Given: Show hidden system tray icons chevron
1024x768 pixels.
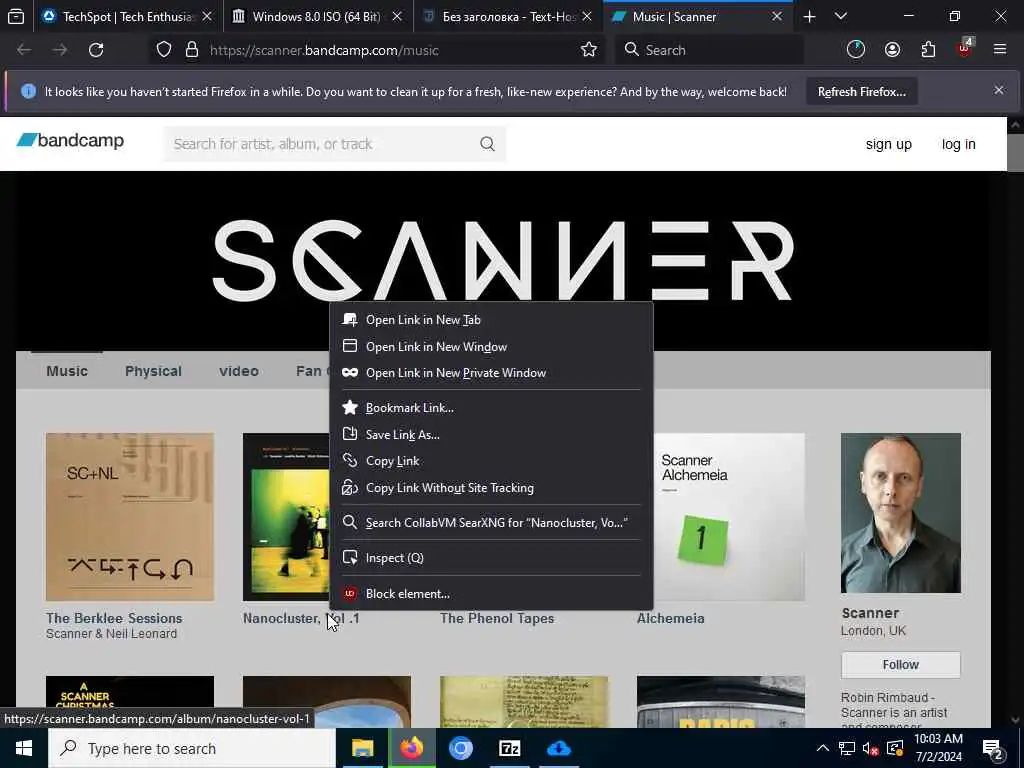Looking at the screenshot, I should click(823, 748).
